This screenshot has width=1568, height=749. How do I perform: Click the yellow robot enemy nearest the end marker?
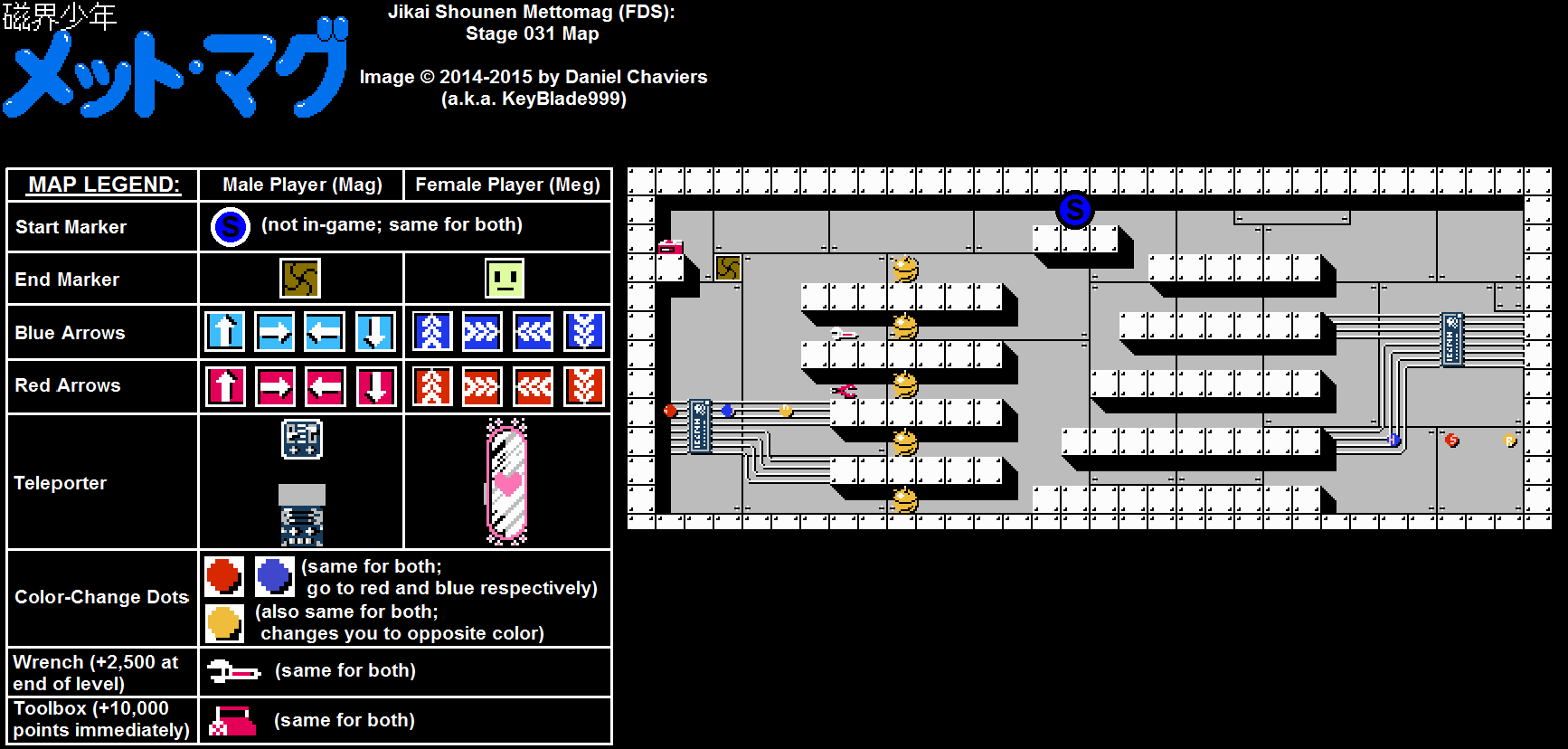click(905, 269)
